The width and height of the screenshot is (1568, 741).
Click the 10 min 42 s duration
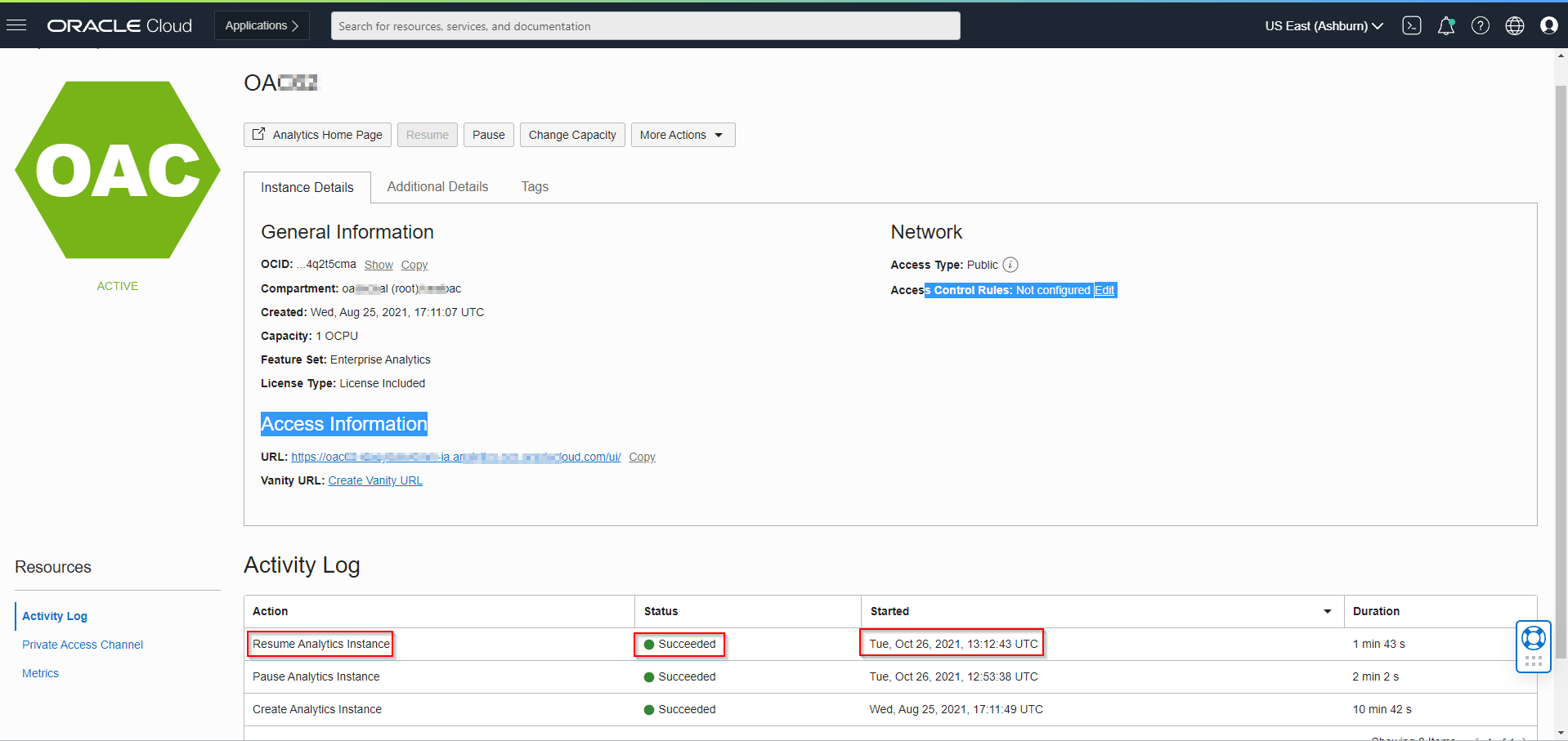[x=1382, y=709]
